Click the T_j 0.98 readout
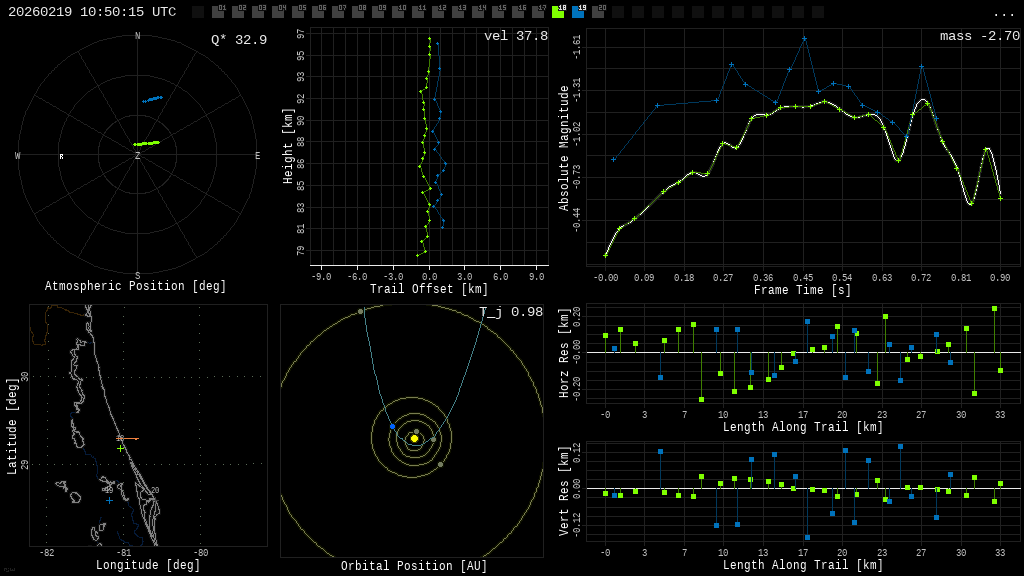1024x576 pixels. [510, 312]
